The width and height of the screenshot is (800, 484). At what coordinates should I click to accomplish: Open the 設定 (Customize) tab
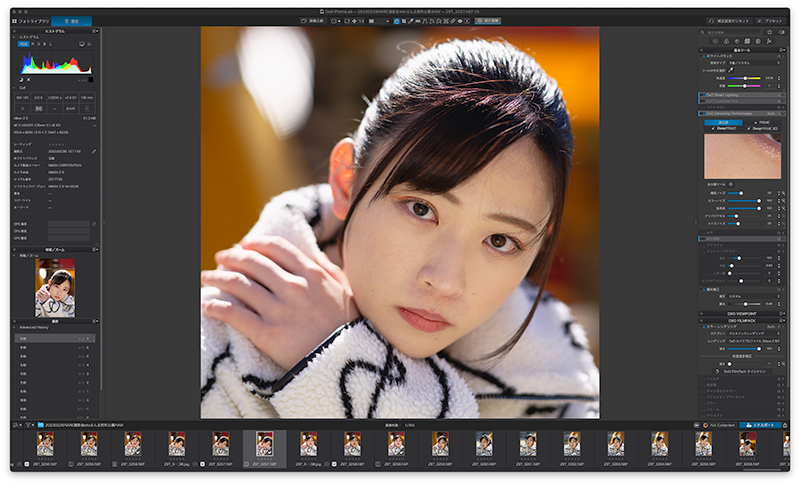tap(71, 21)
